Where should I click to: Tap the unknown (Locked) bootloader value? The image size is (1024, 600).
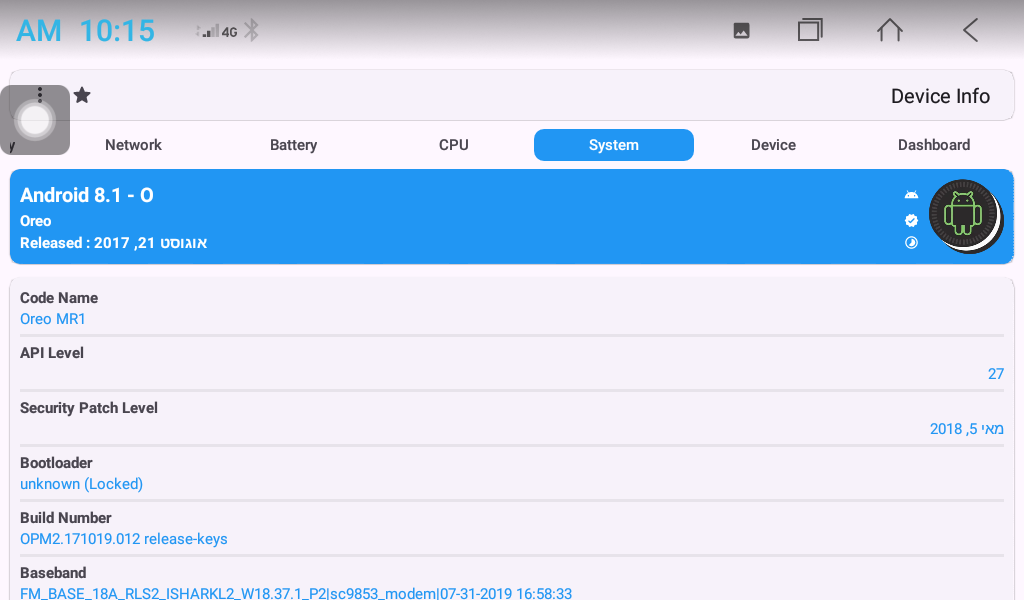click(82, 484)
